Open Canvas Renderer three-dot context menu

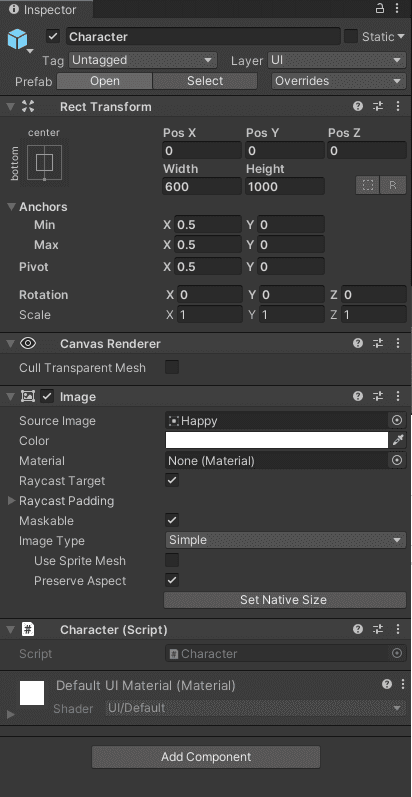point(398,344)
